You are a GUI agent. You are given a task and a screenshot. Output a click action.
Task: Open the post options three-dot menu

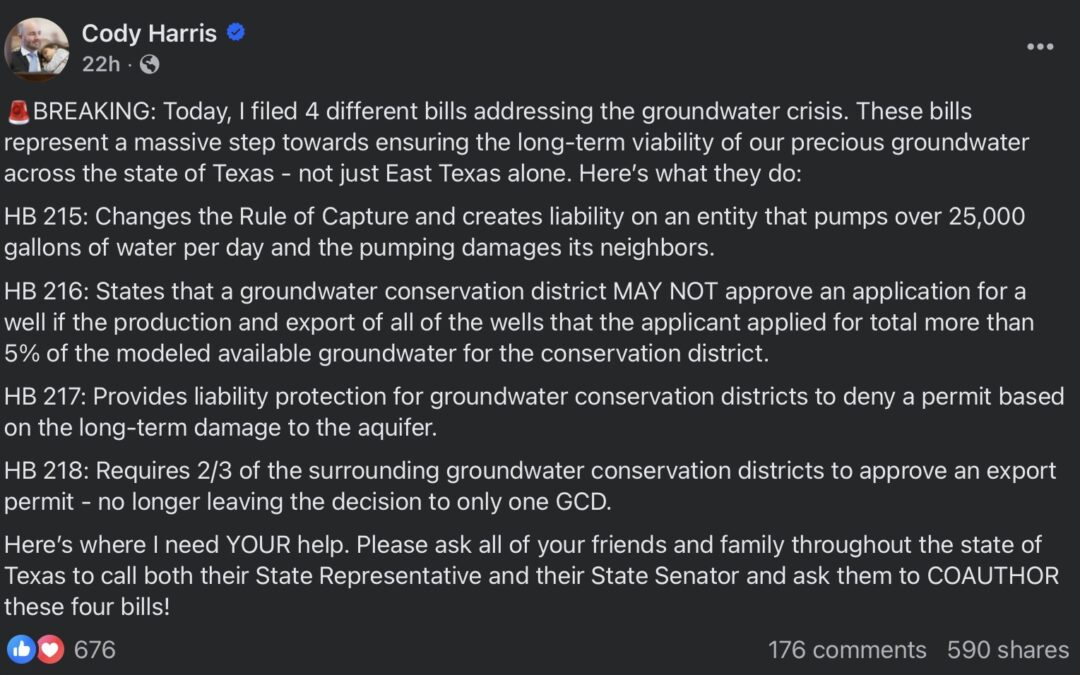tap(1040, 47)
